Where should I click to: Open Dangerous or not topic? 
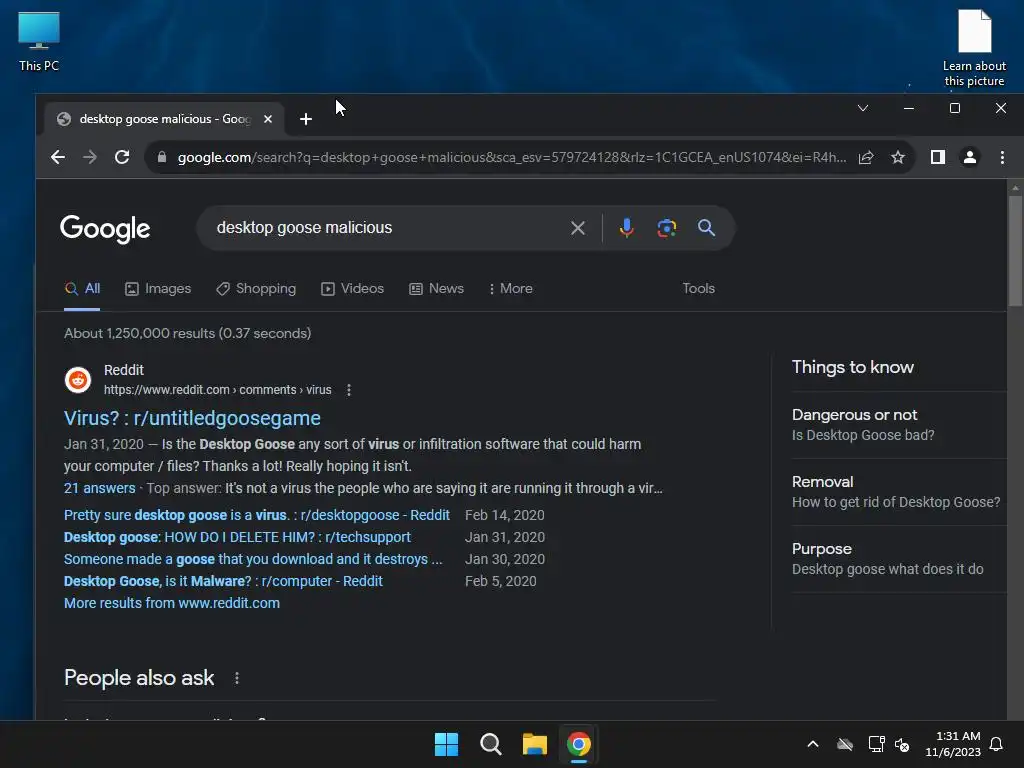pyautogui.click(x=899, y=424)
